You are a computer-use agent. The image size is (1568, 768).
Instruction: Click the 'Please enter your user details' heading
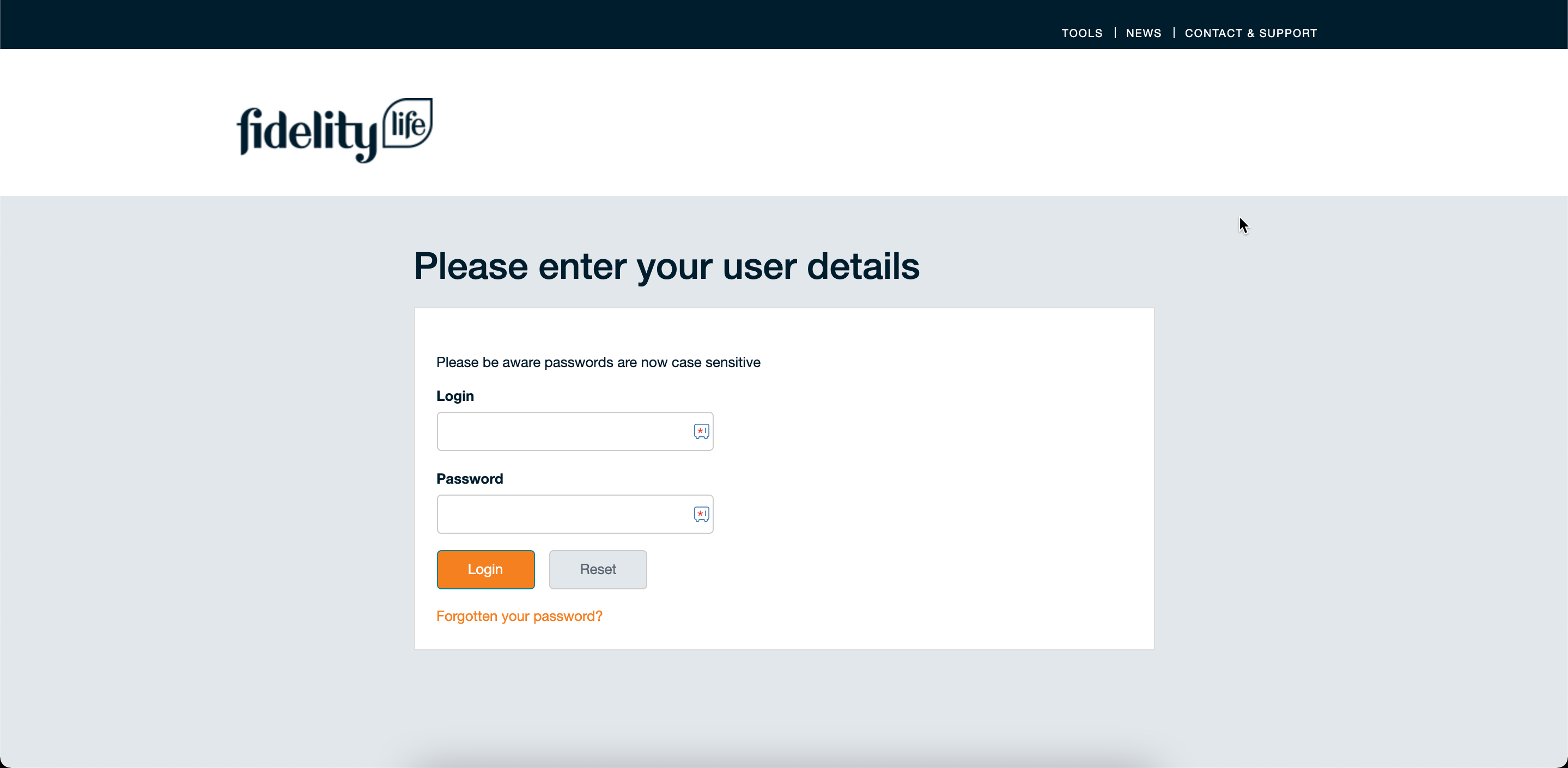pos(666,266)
